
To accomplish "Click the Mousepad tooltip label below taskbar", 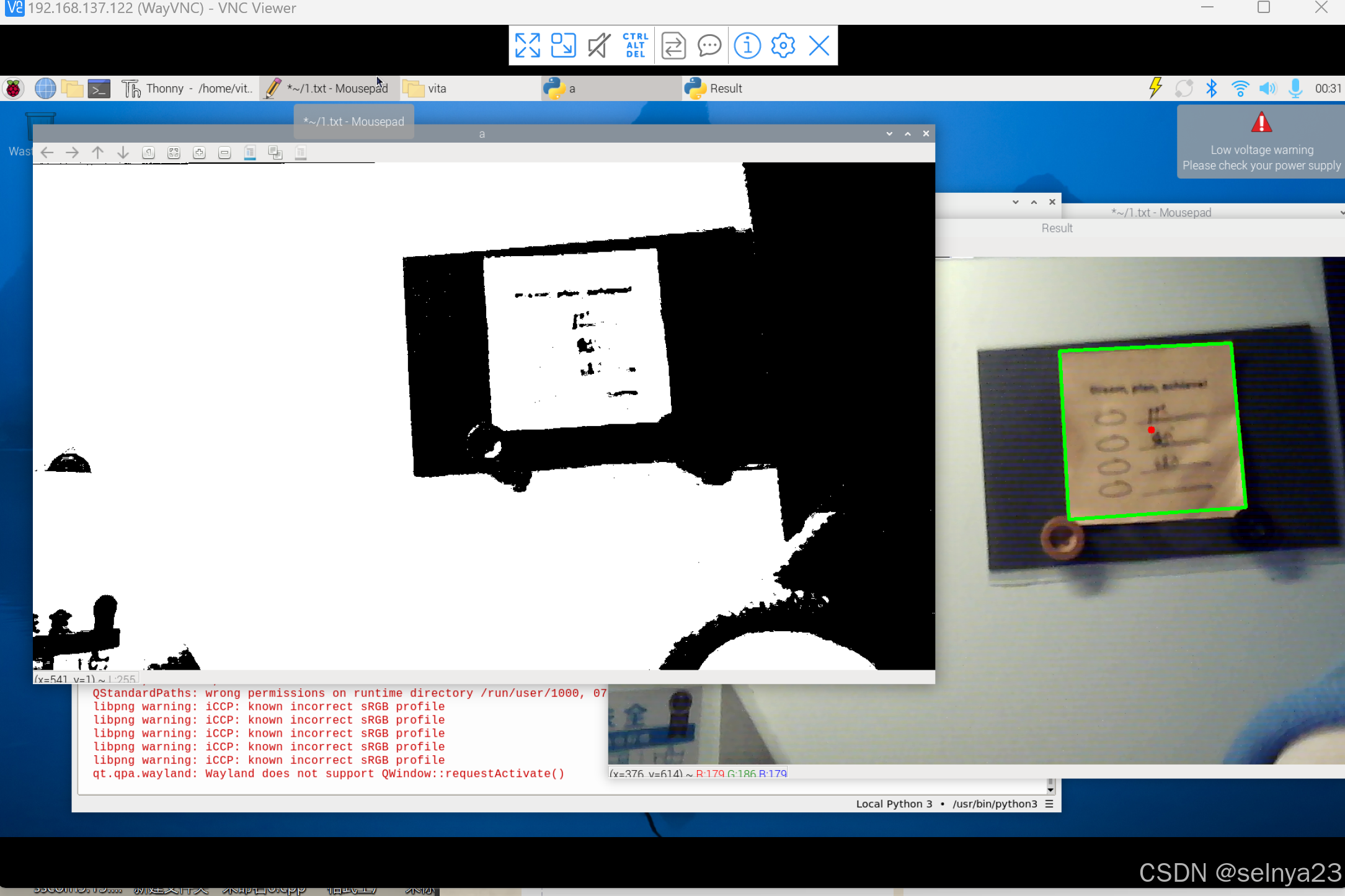I will coord(353,122).
